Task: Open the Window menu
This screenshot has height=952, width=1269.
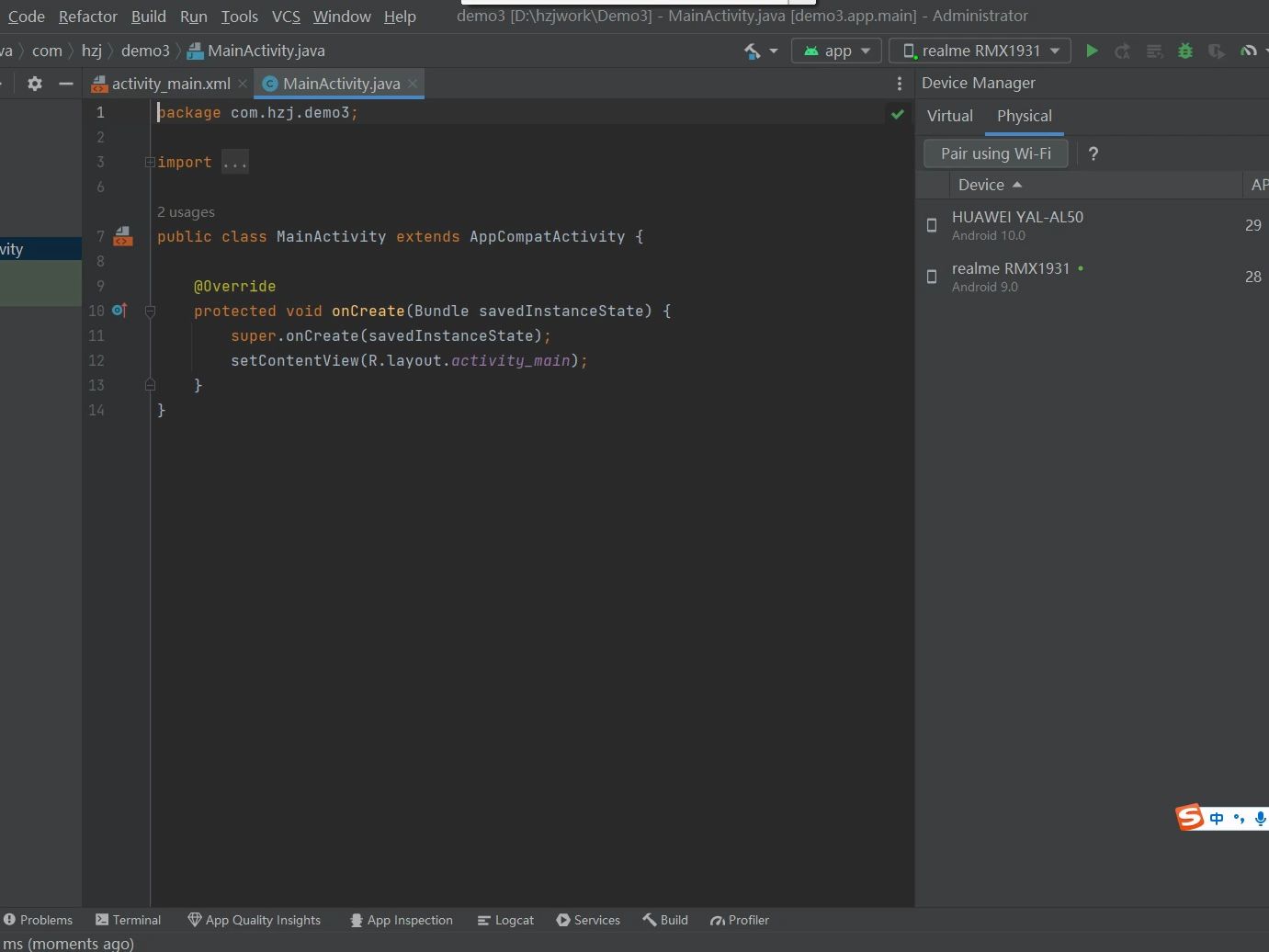Action: tap(342, 17)
